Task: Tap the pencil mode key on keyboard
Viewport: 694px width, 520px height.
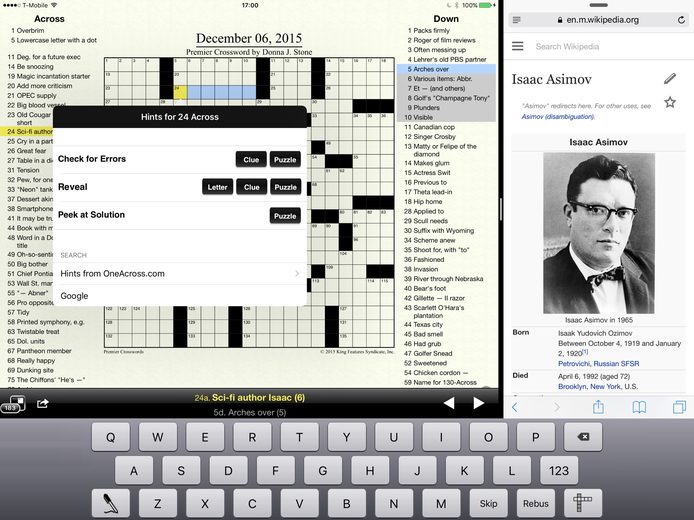Action: pyautogui.click(x=111, y=504)
